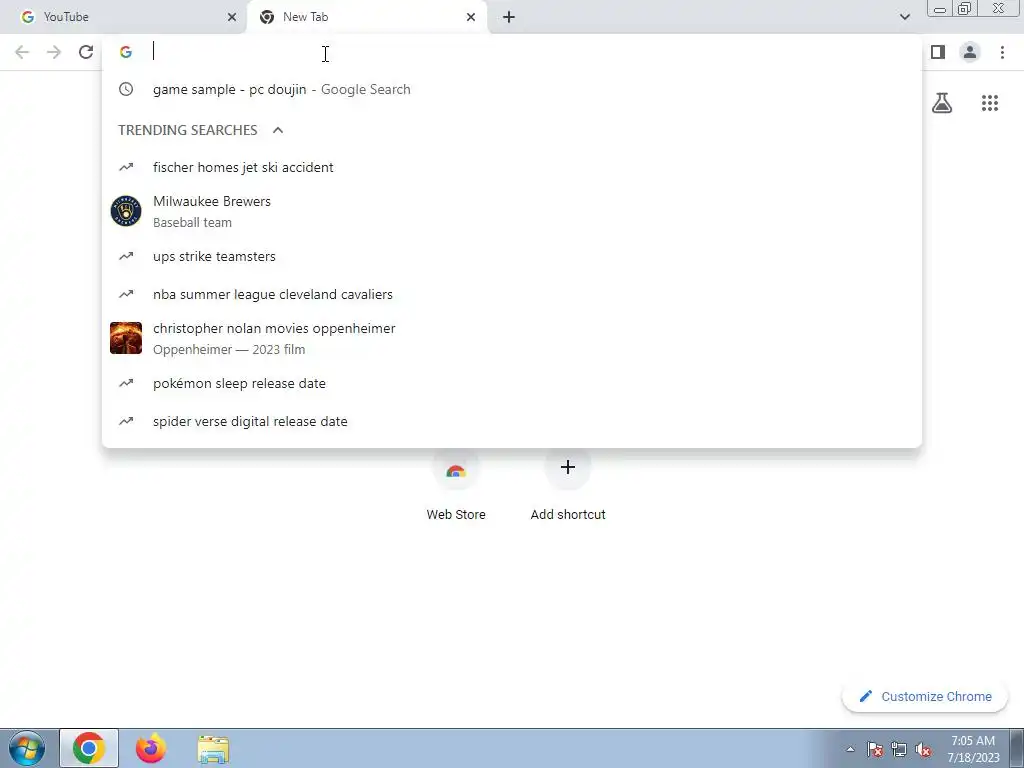
Task: Pick 'spider verse digital release date' suggestion
Action: tap(512, 421)
